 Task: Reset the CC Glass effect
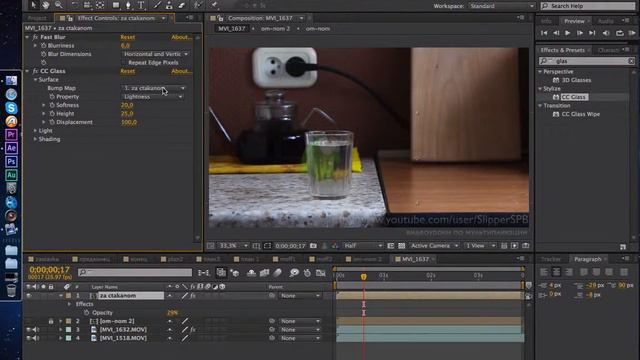pyautogui.click(x=127, y=71)
